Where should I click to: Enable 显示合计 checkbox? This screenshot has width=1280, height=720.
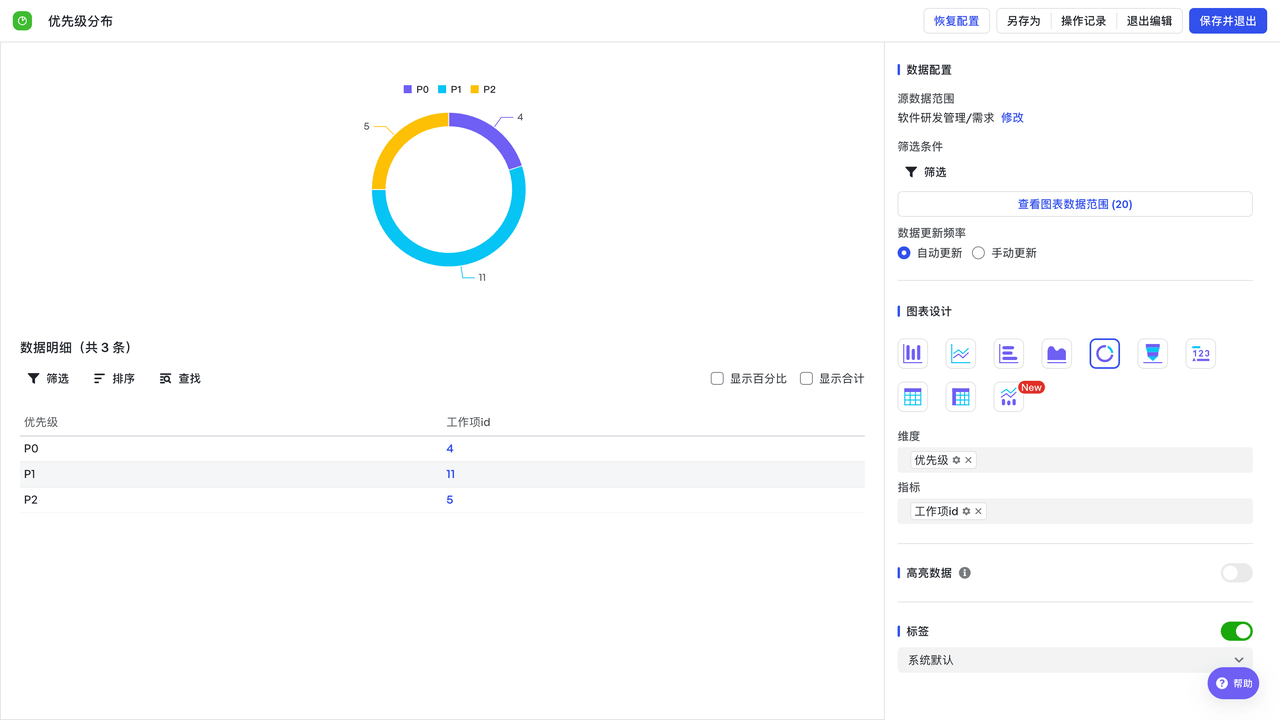(806, 379)
